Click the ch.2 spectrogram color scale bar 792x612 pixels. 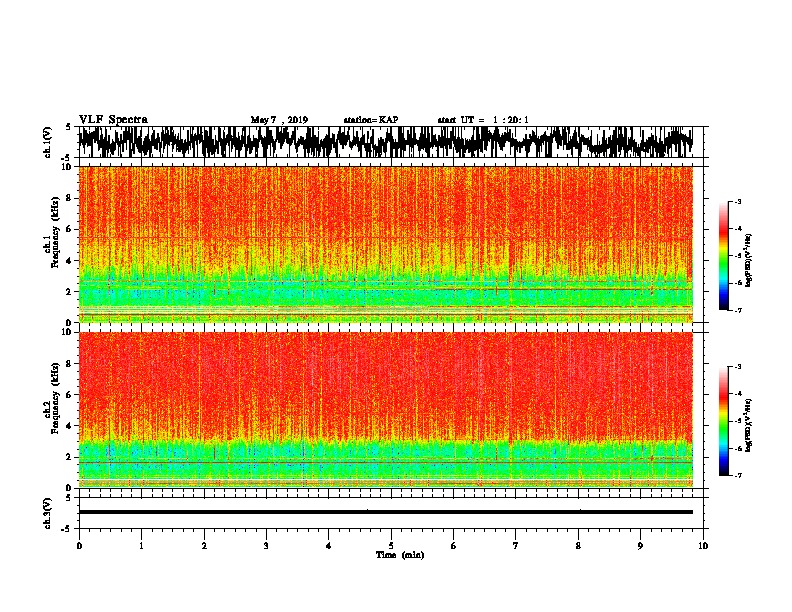click(723, 421)
